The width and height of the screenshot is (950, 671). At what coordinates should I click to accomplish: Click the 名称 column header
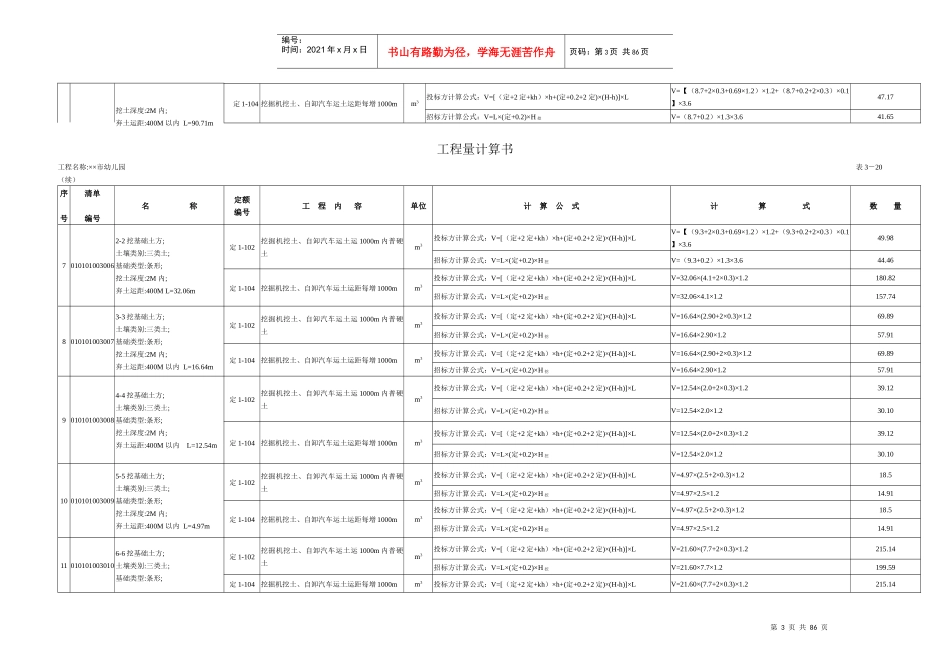click(169, 206)
